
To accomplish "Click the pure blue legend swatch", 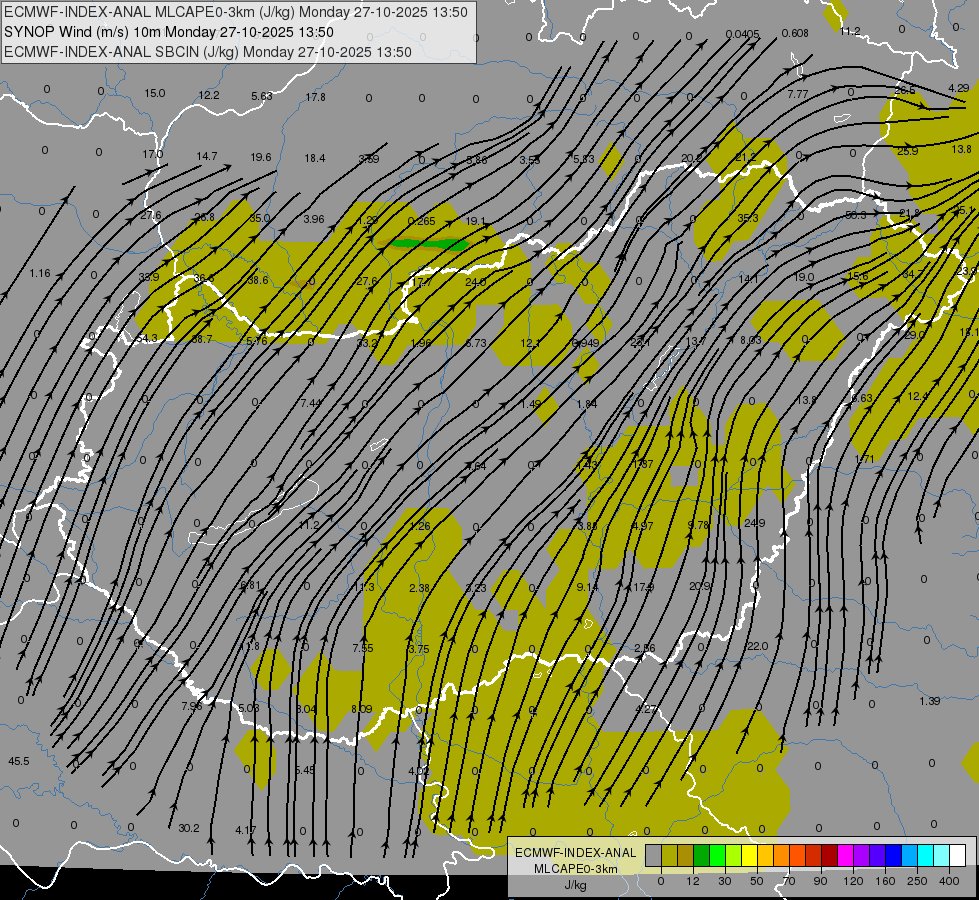I will (x=893, y=855).
